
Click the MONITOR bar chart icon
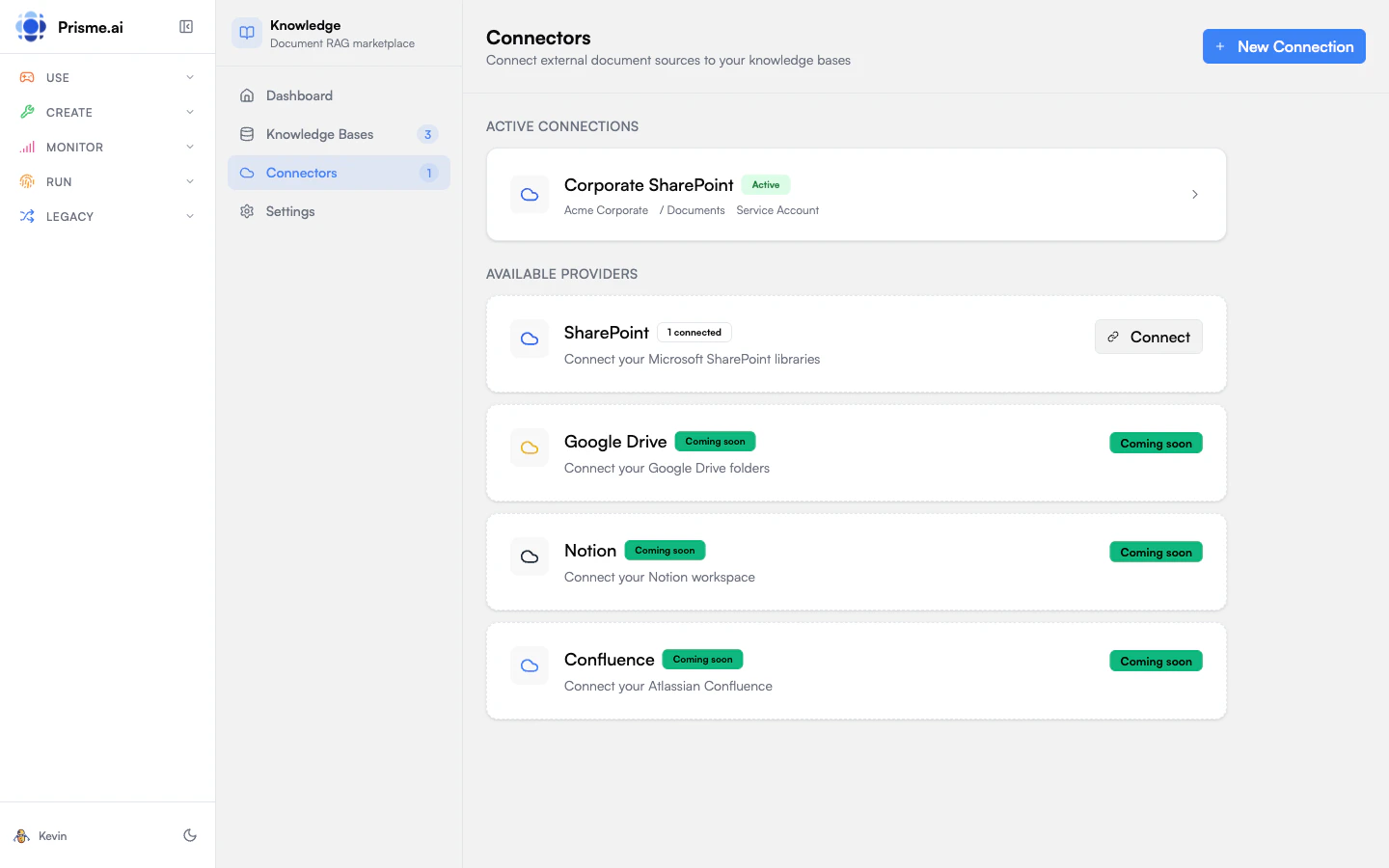pyautogui.click(x=27, y=147)
